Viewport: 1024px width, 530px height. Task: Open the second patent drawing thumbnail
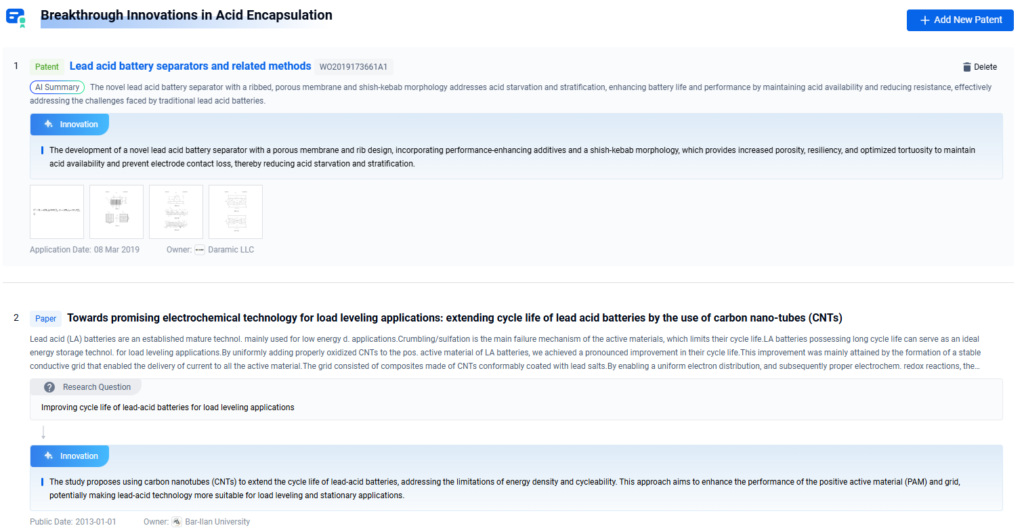(116, 211)
